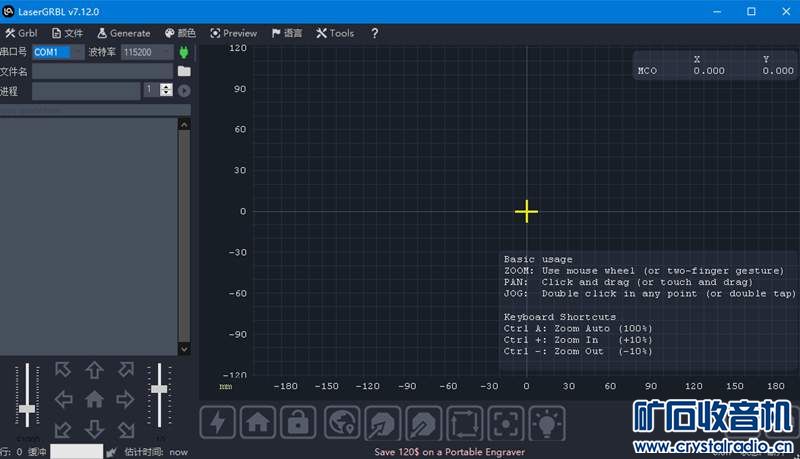Screen dimensions: 800x459
Task: Click the lightning bolt reset button
Action: (219, 422)
